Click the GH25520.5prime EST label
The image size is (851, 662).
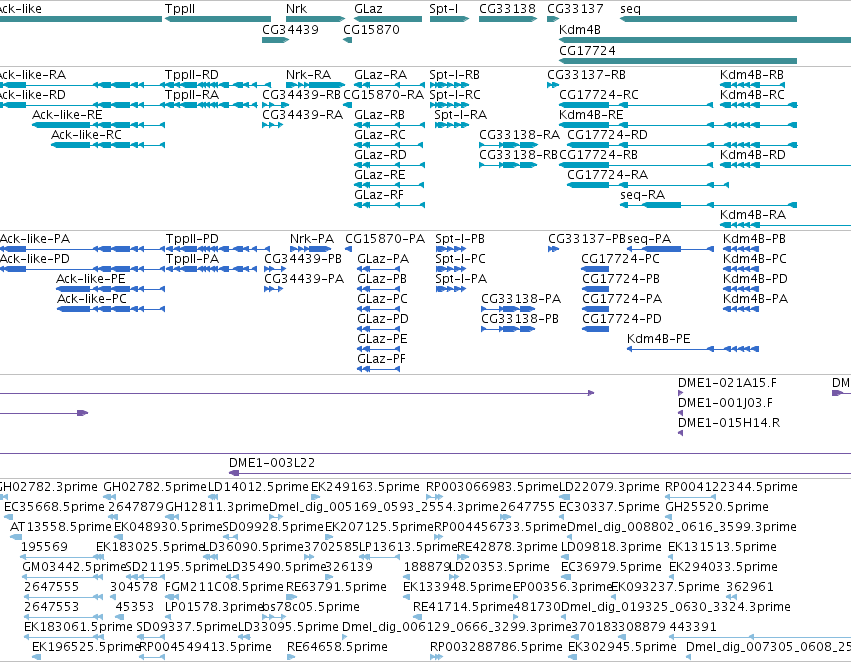pos(716,507)
